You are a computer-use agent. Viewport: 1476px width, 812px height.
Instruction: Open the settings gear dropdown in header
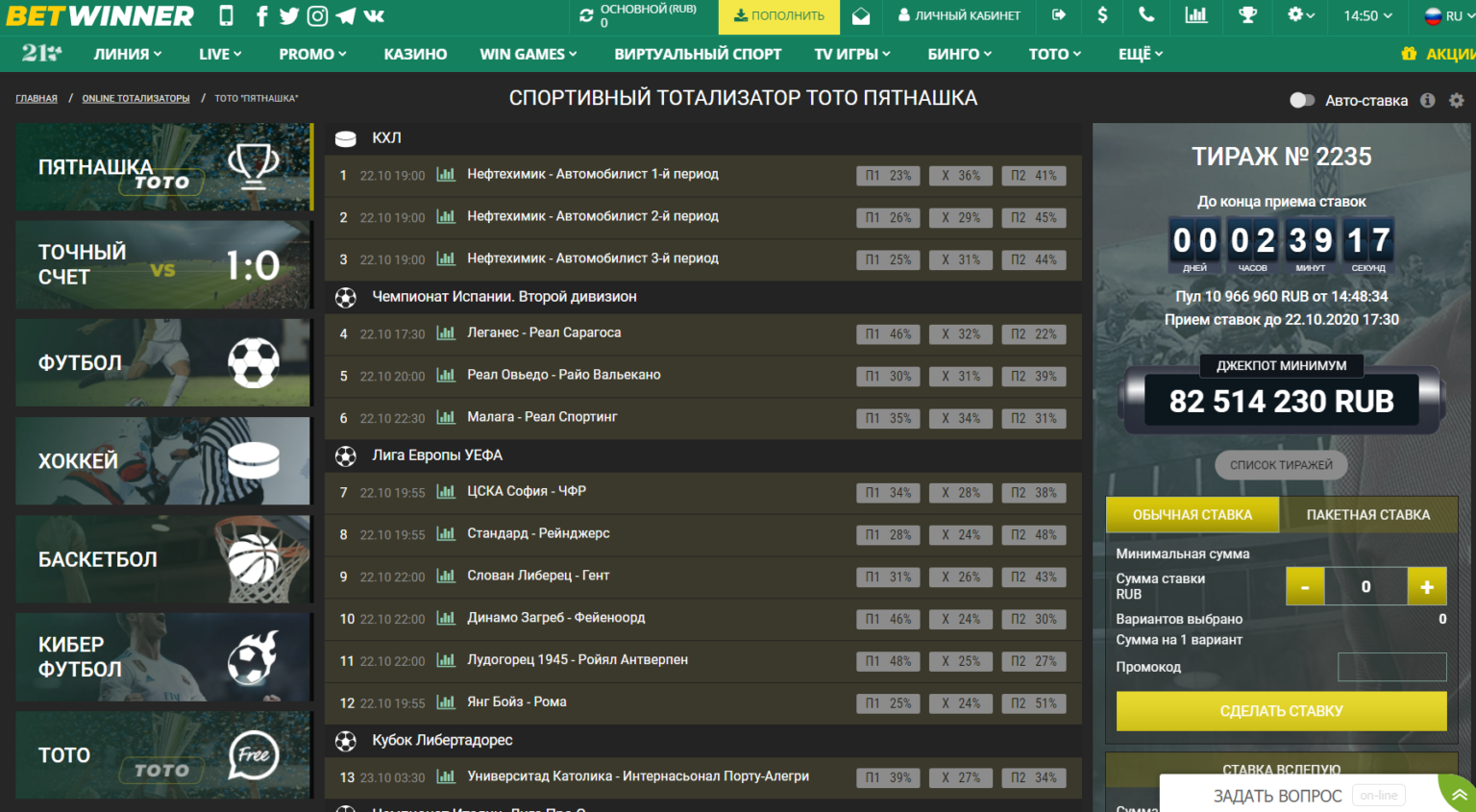[1301, 15]
